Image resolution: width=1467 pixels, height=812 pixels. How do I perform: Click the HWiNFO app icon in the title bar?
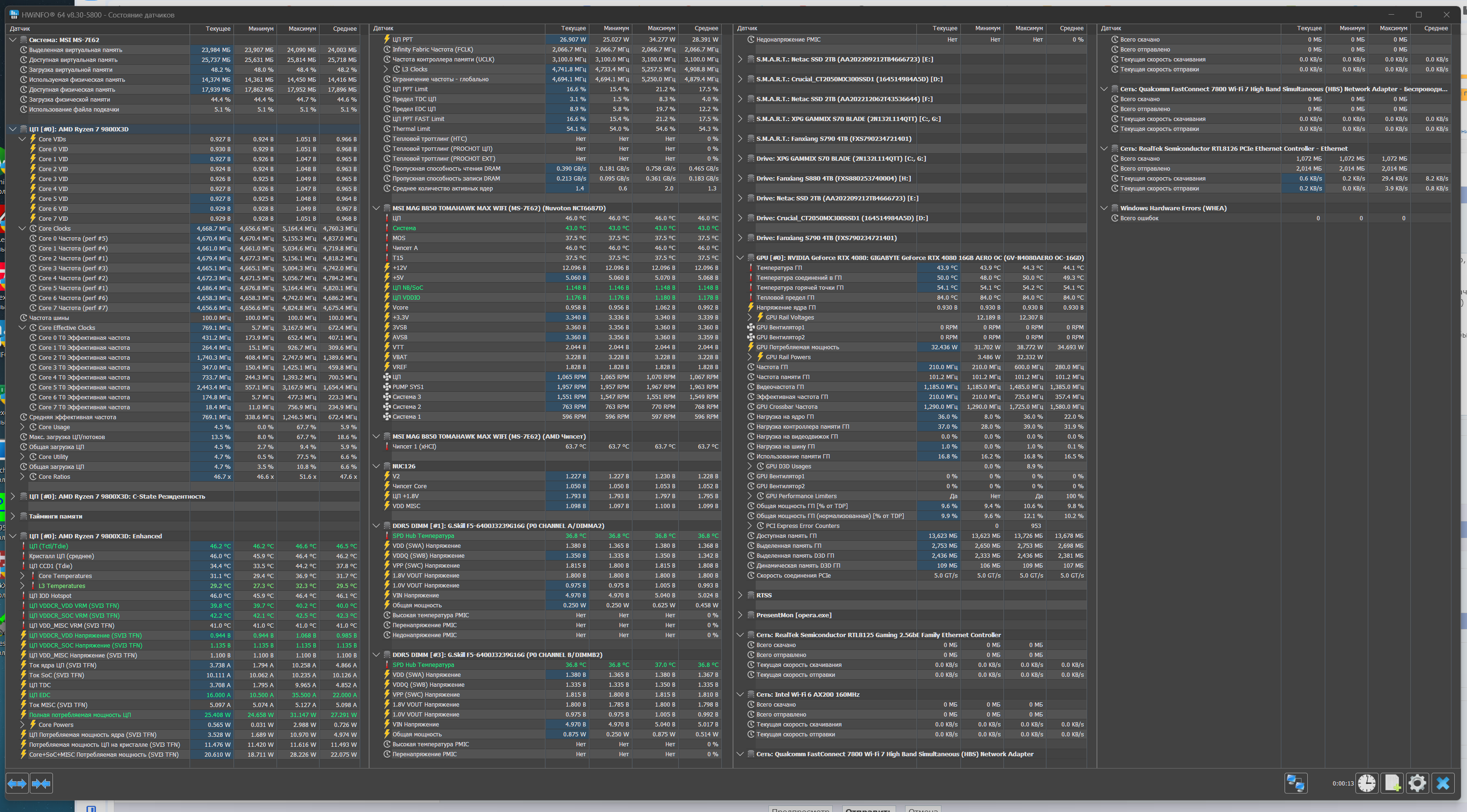14,15
